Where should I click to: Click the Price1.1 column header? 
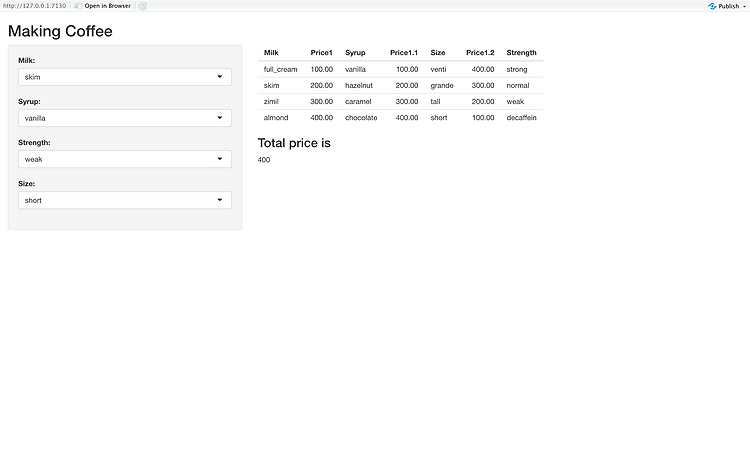coord(404,53)
